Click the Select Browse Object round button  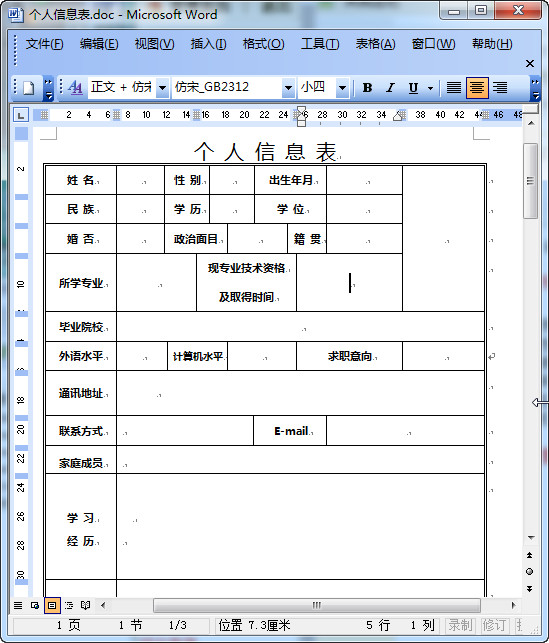tap(530, 572)
